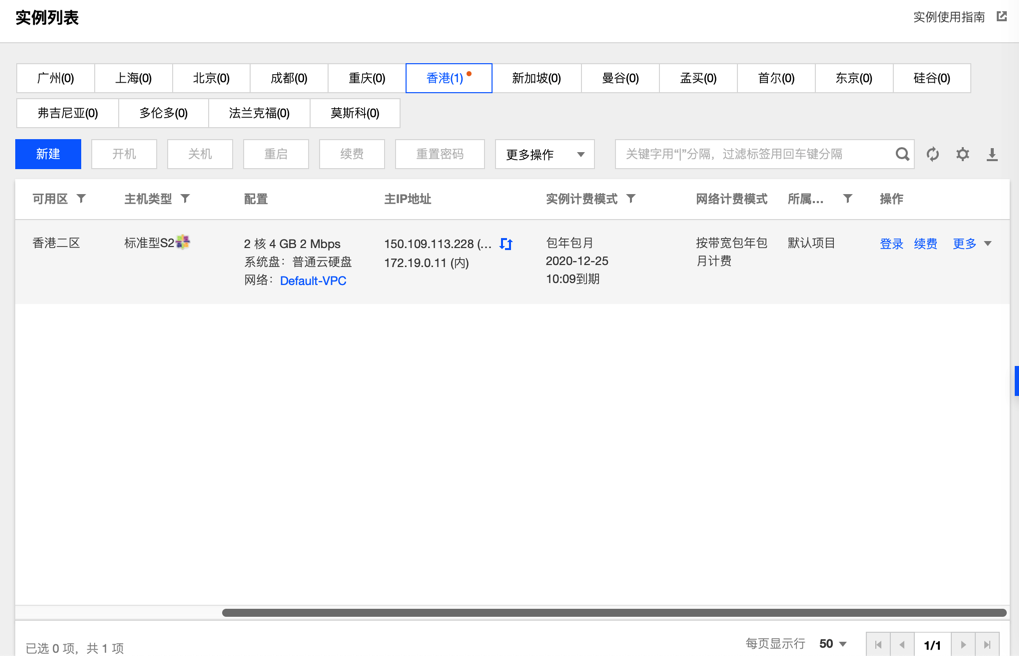1019x656 pixels.
Task: Filter by 实例计费模式 funnel icon
Action: click(x=630, y=198)
